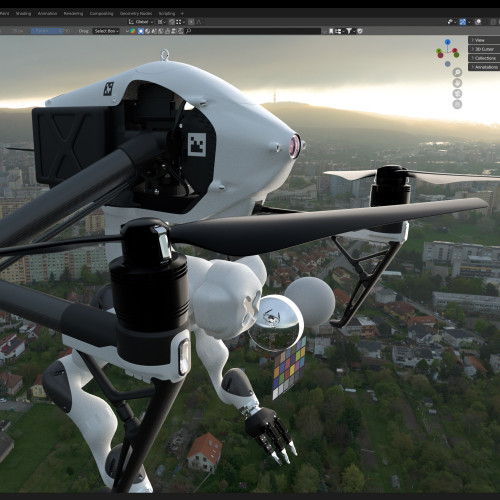Screen dimensions: 500x500
Task: Click the blue Z axis gizmo ball
Action: [x=448, y=42]
